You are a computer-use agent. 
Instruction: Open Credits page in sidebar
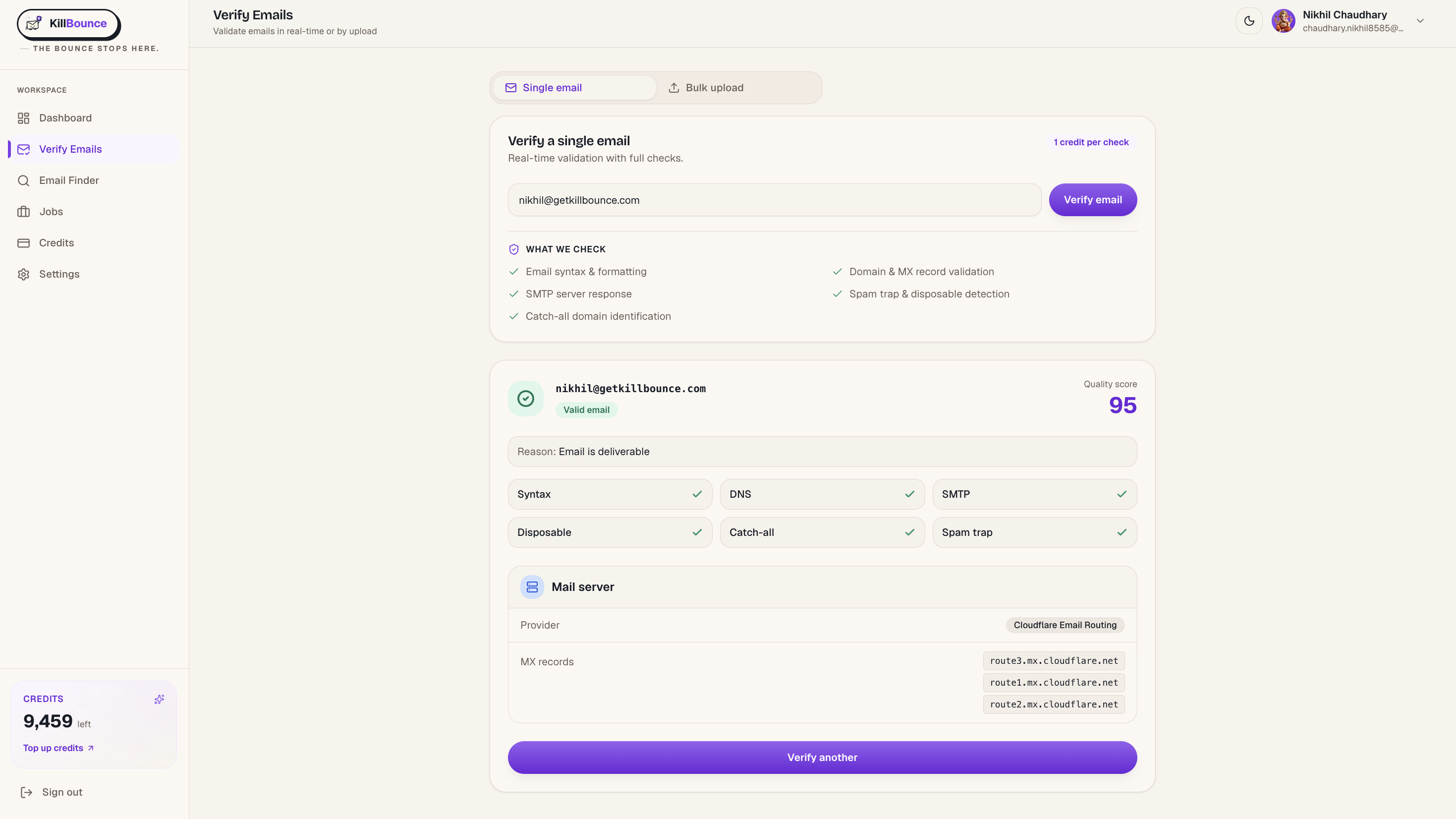(x=94, y=242)
